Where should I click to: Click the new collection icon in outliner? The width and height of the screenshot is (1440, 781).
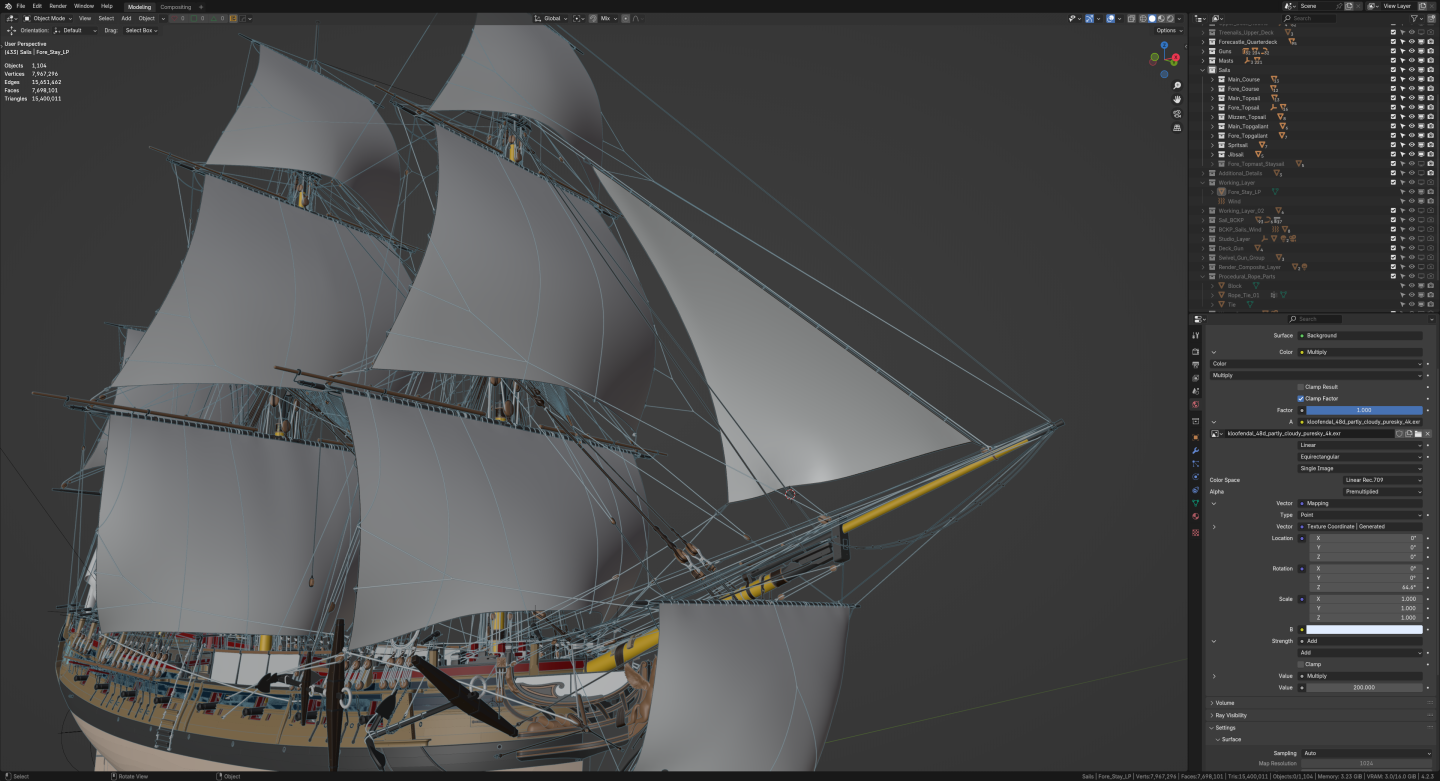click(1429, 18)
